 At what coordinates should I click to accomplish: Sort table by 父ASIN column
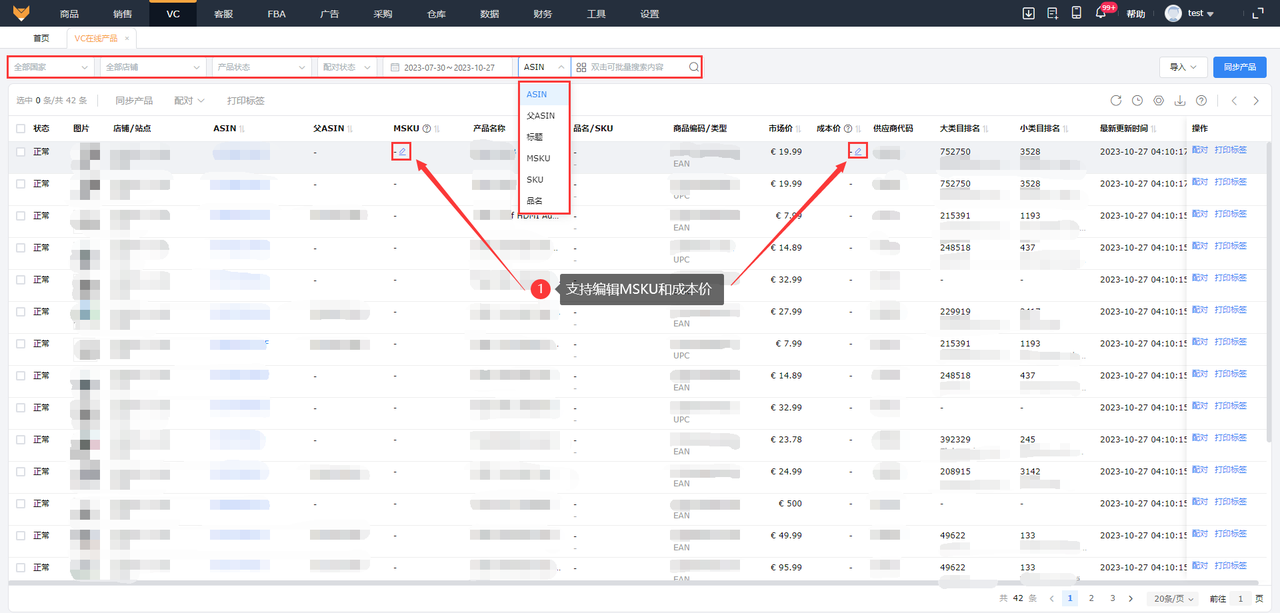tap(349, 129)
